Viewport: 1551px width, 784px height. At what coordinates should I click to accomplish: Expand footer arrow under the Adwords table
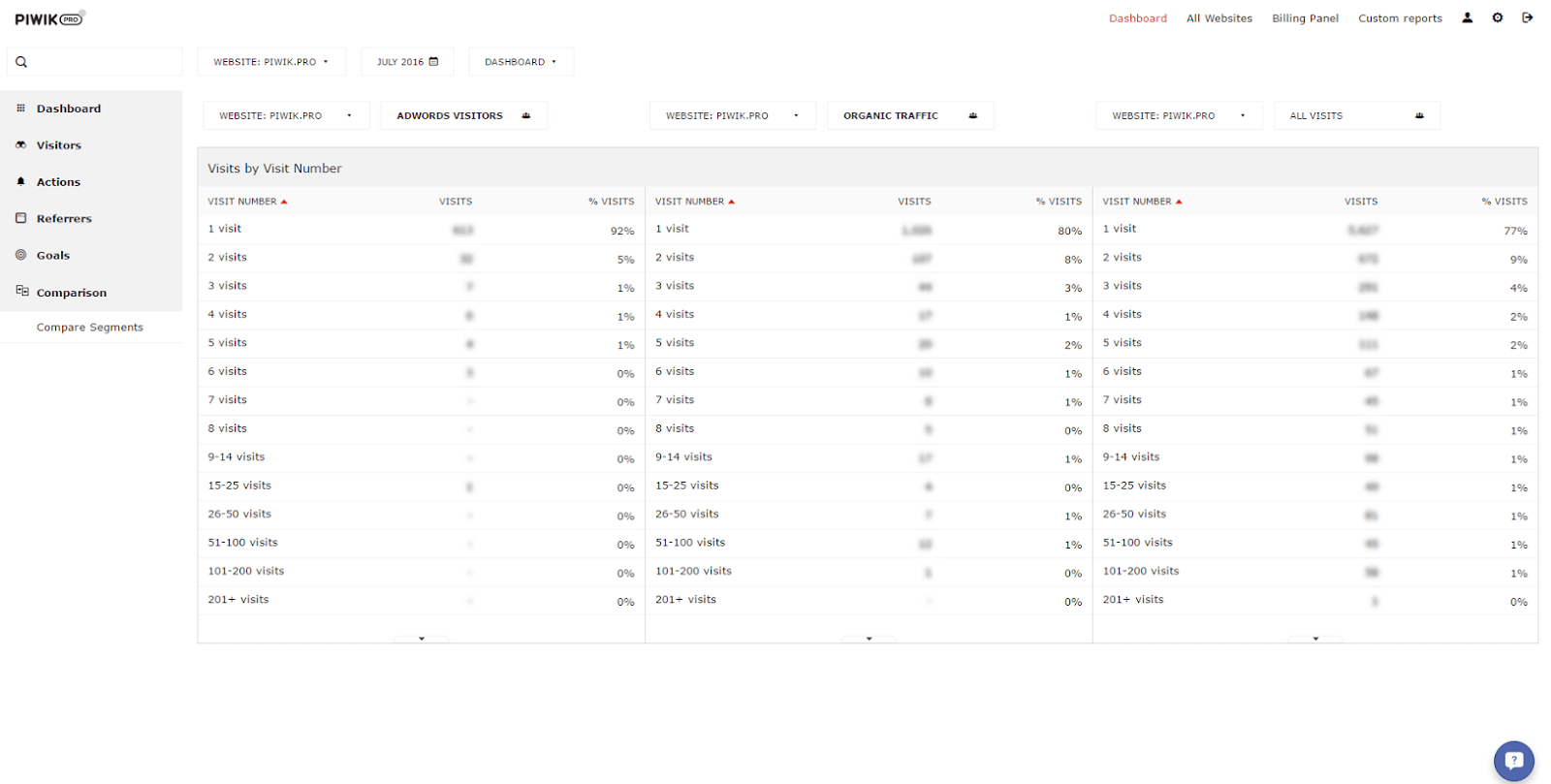point(422,639)
